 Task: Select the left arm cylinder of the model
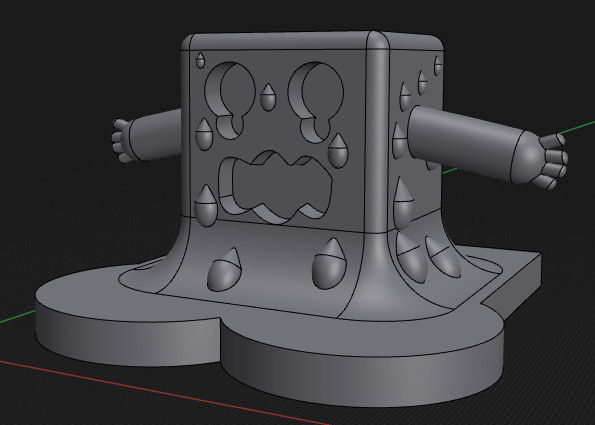[155, 135]
